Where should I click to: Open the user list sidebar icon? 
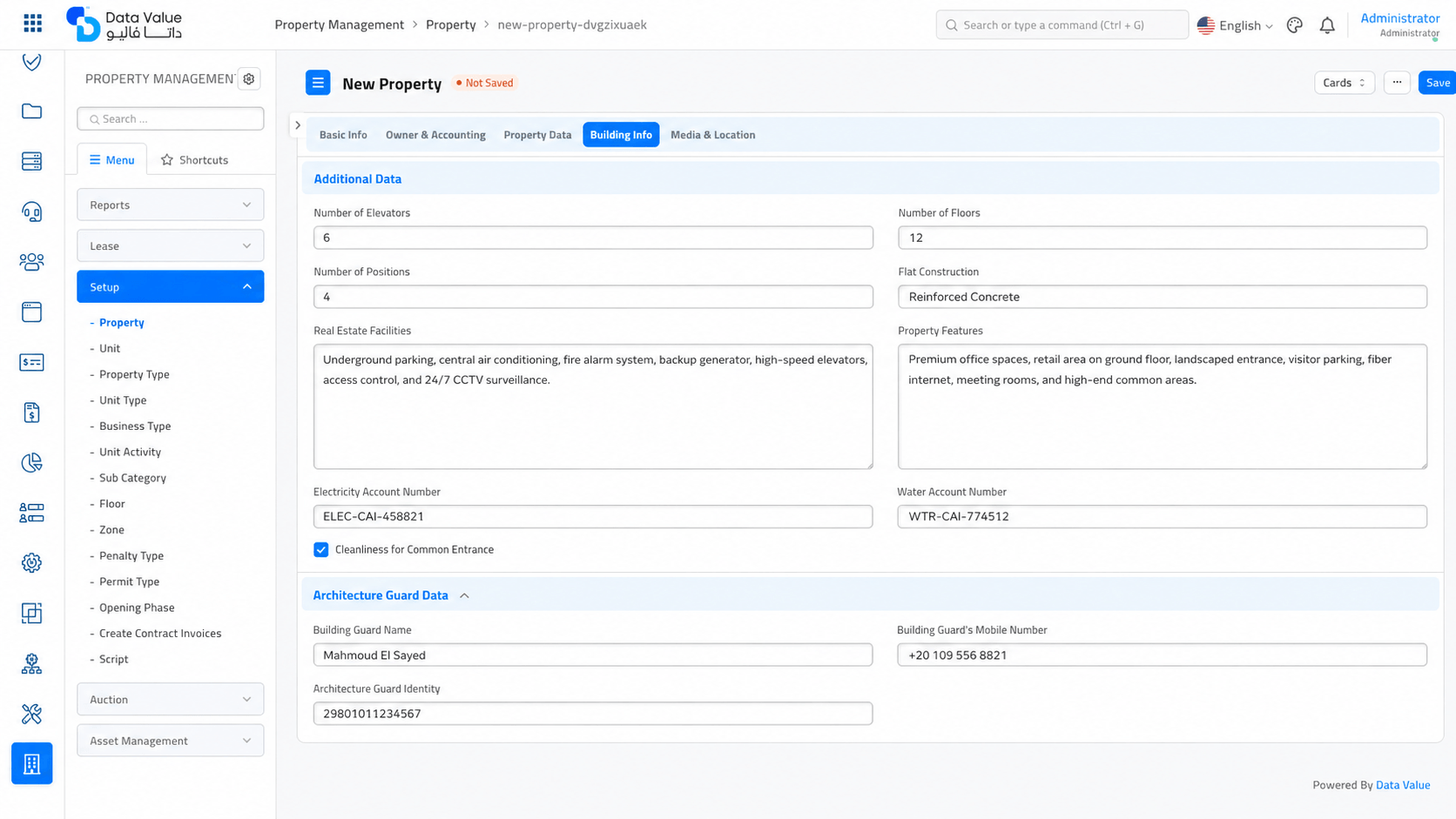tap(32, 513)
